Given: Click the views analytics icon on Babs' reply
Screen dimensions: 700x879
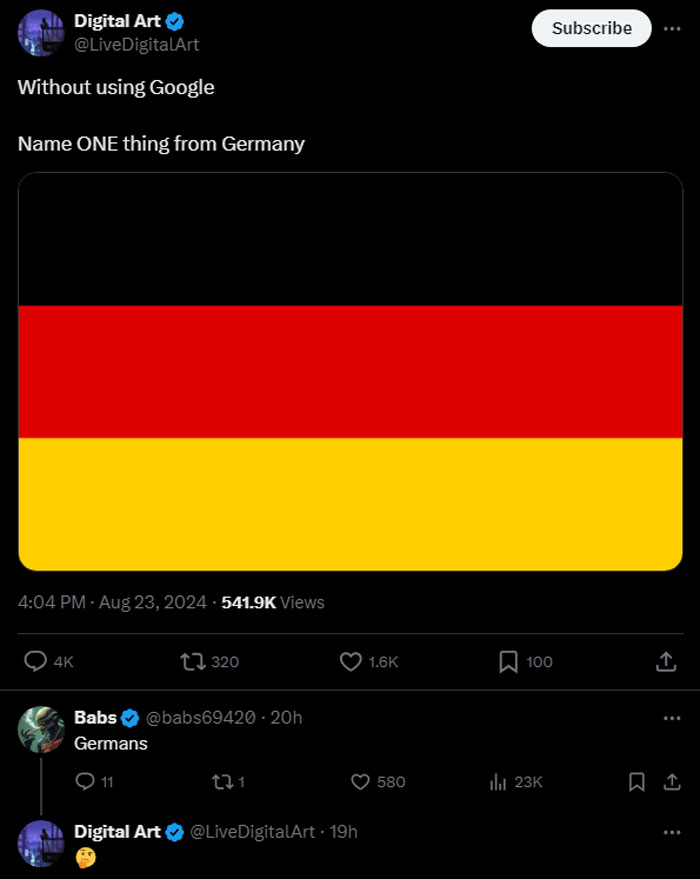Looking at the screenshot, I should [x=497, y=782].
